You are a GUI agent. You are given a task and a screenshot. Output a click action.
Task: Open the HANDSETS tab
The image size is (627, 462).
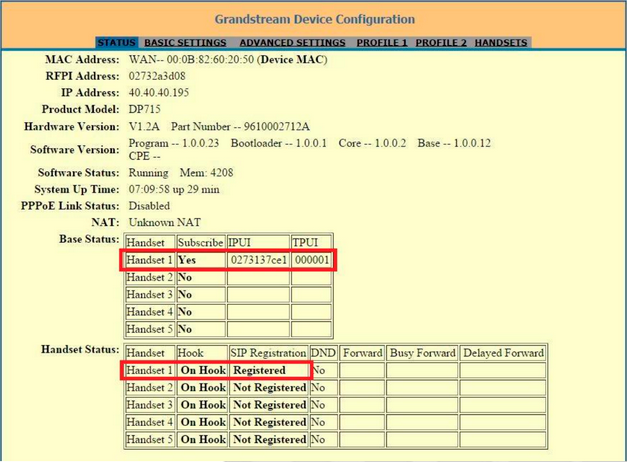pyautogui.click(x=501, y=42)
